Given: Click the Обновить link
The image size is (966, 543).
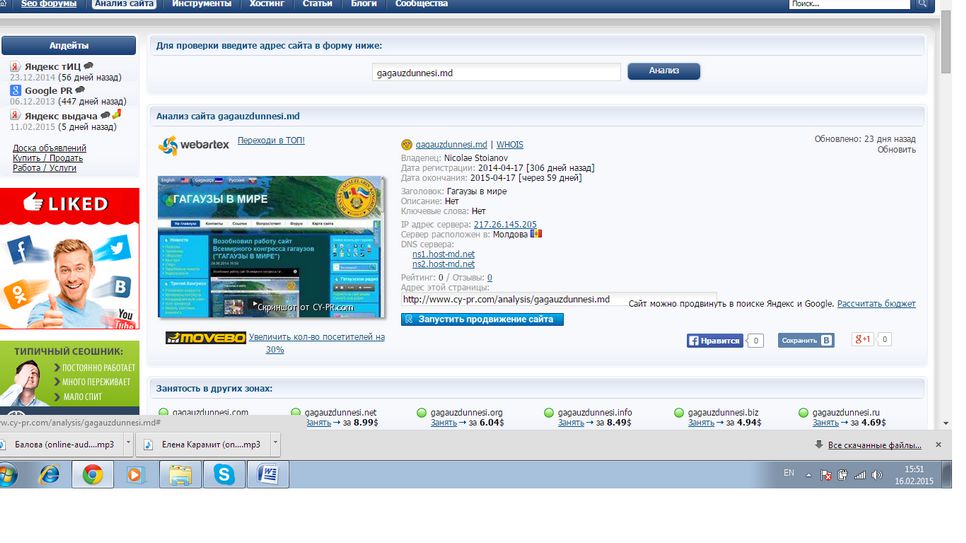Looking at the screenshot, I should coord(896,149).
